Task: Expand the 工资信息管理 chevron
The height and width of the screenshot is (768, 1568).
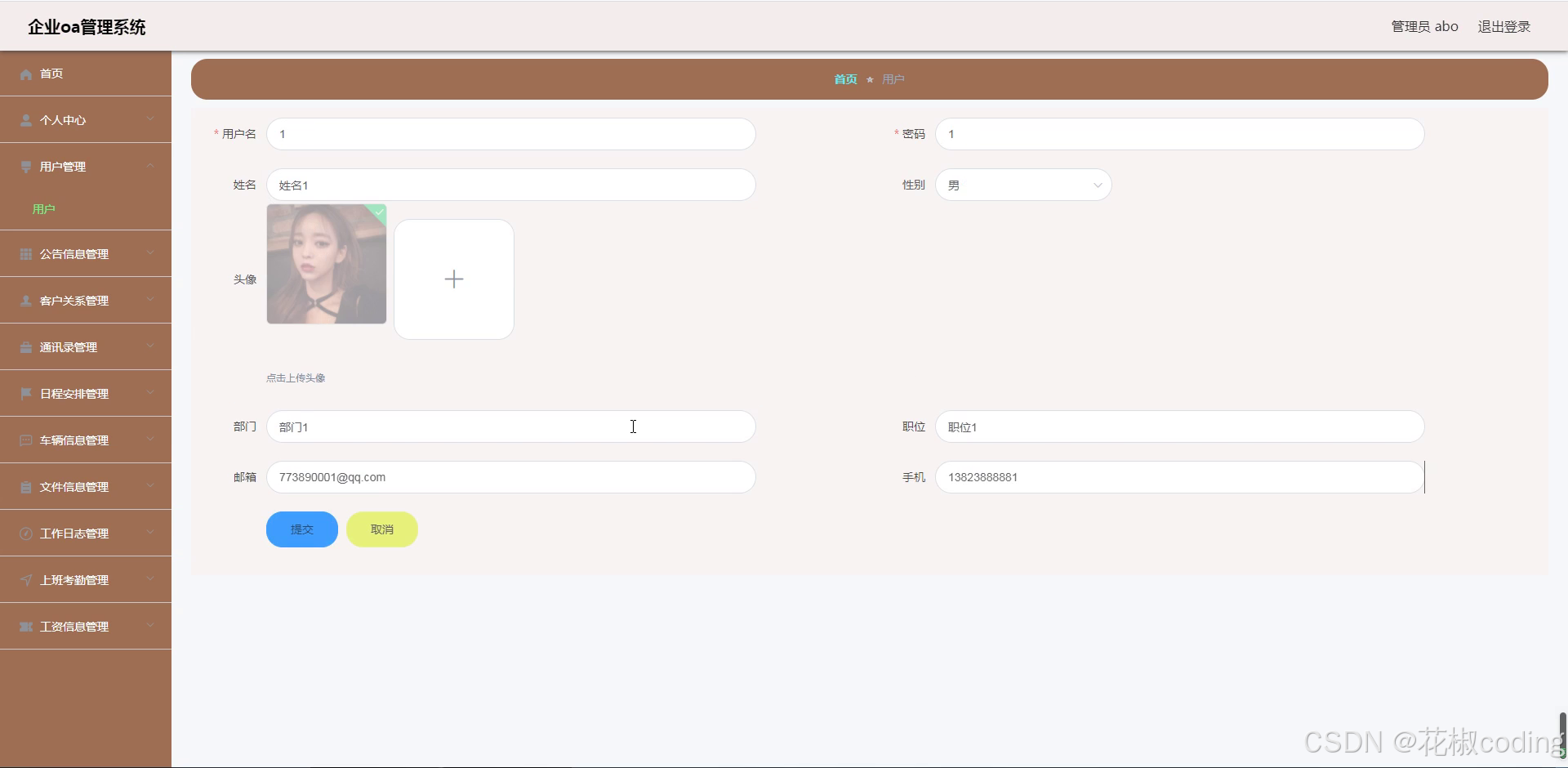Action: pos(150,626)
